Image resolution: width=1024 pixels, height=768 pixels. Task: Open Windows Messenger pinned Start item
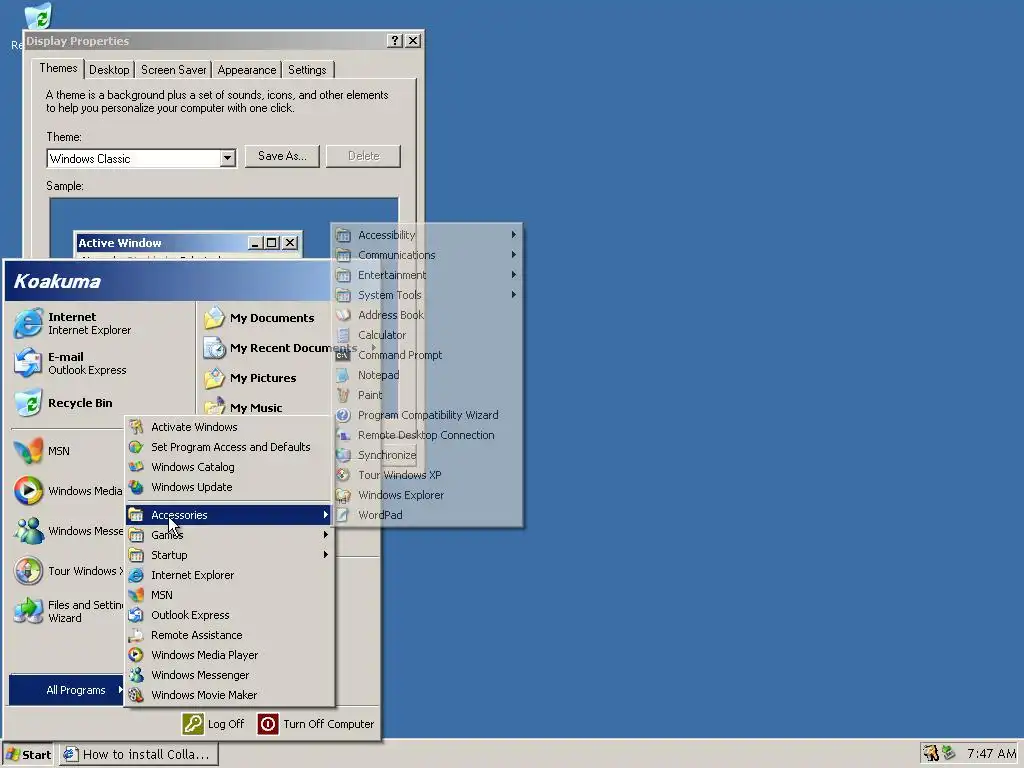pyautogui.click(x=68, y=531)
